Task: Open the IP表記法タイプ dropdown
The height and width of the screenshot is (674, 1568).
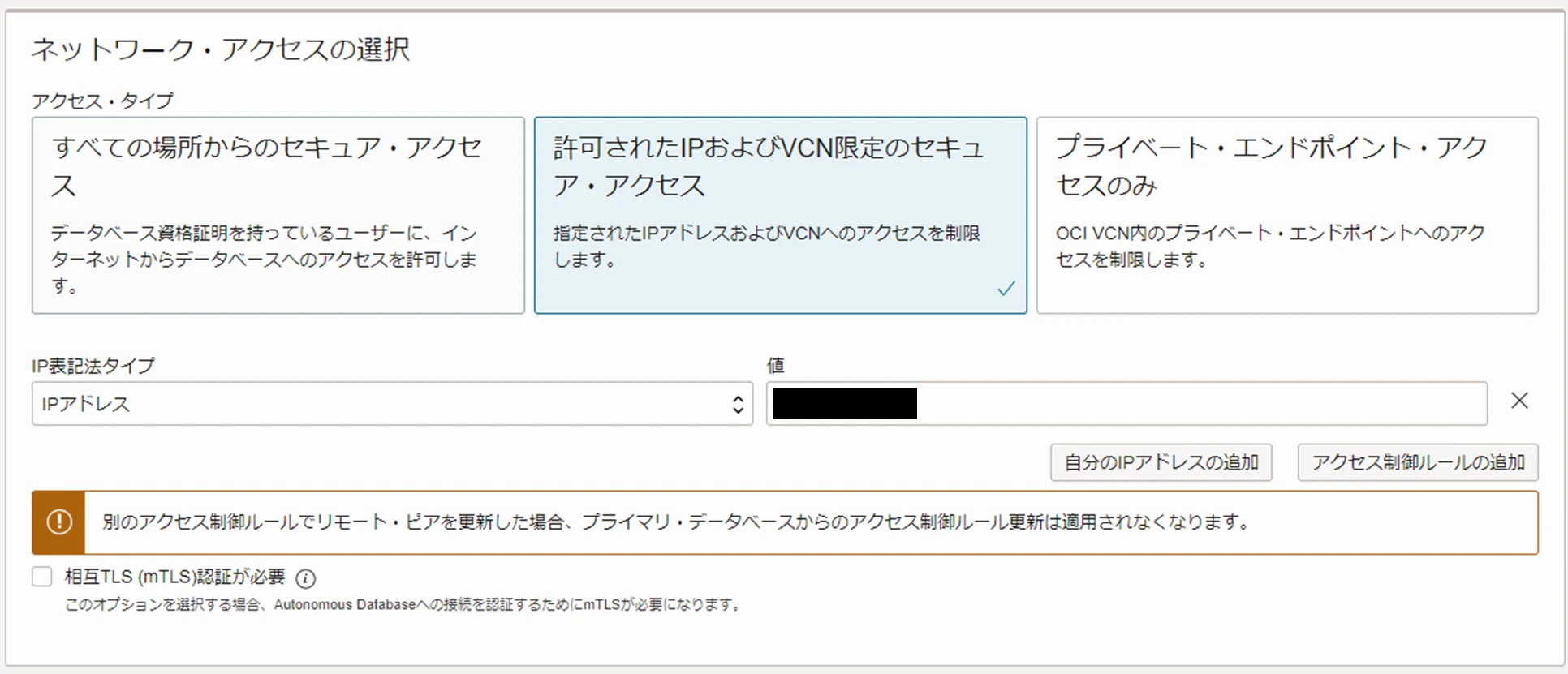Action: coord(392,404)
